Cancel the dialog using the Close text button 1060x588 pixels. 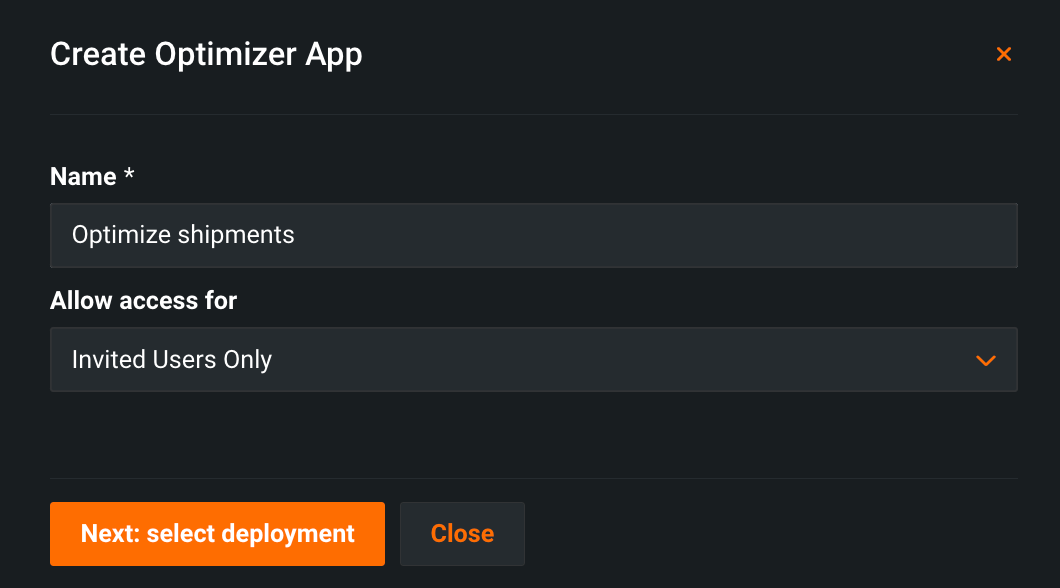click(462, 534)
